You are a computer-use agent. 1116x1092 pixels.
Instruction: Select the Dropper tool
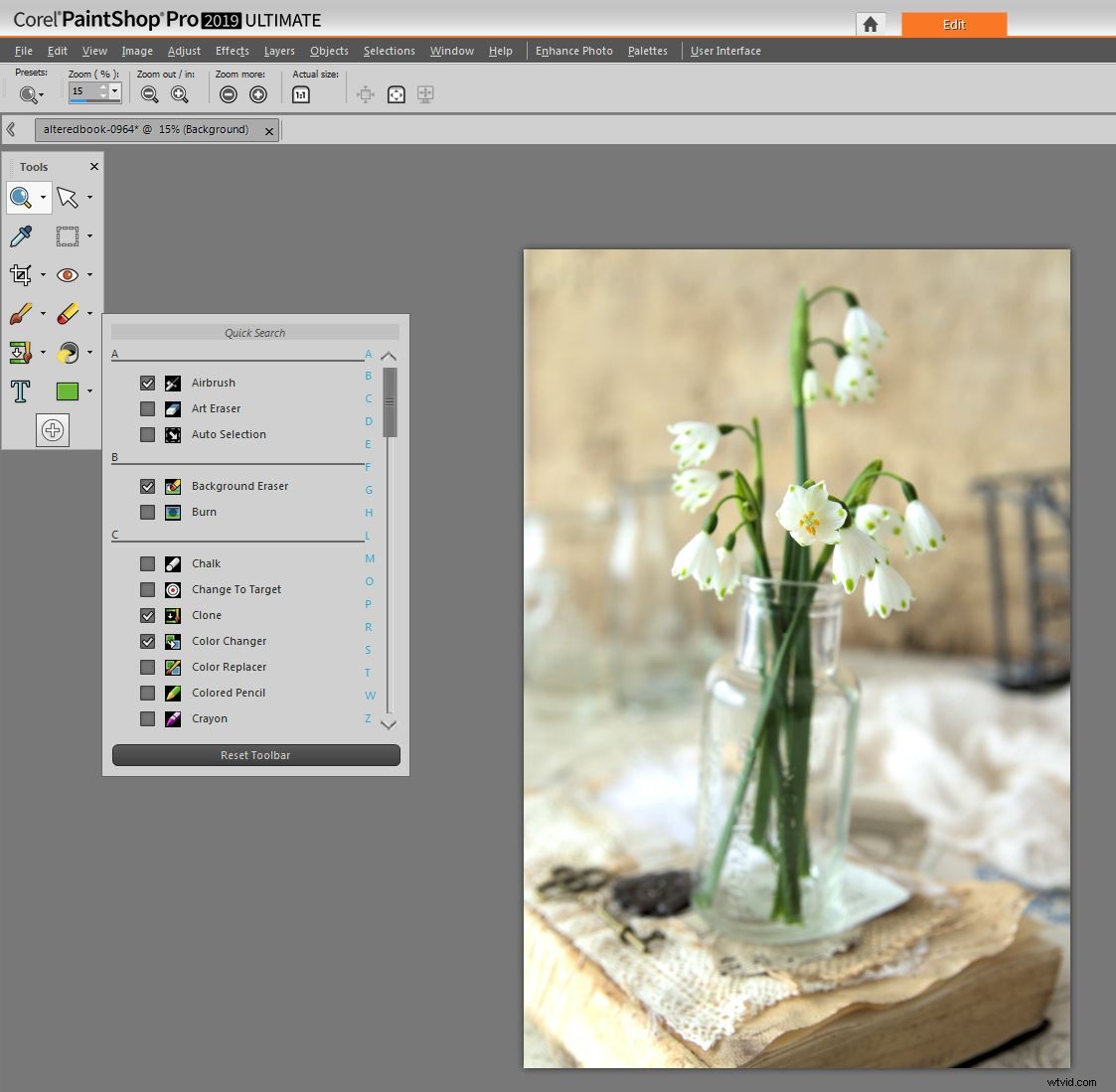click(21, 235)
